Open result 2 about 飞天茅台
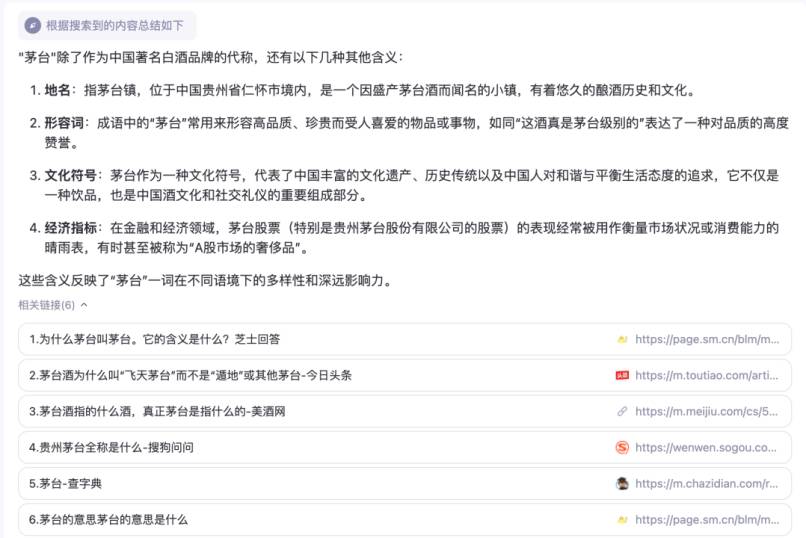This screenshot has width=806, height=538. pos(190,375)
